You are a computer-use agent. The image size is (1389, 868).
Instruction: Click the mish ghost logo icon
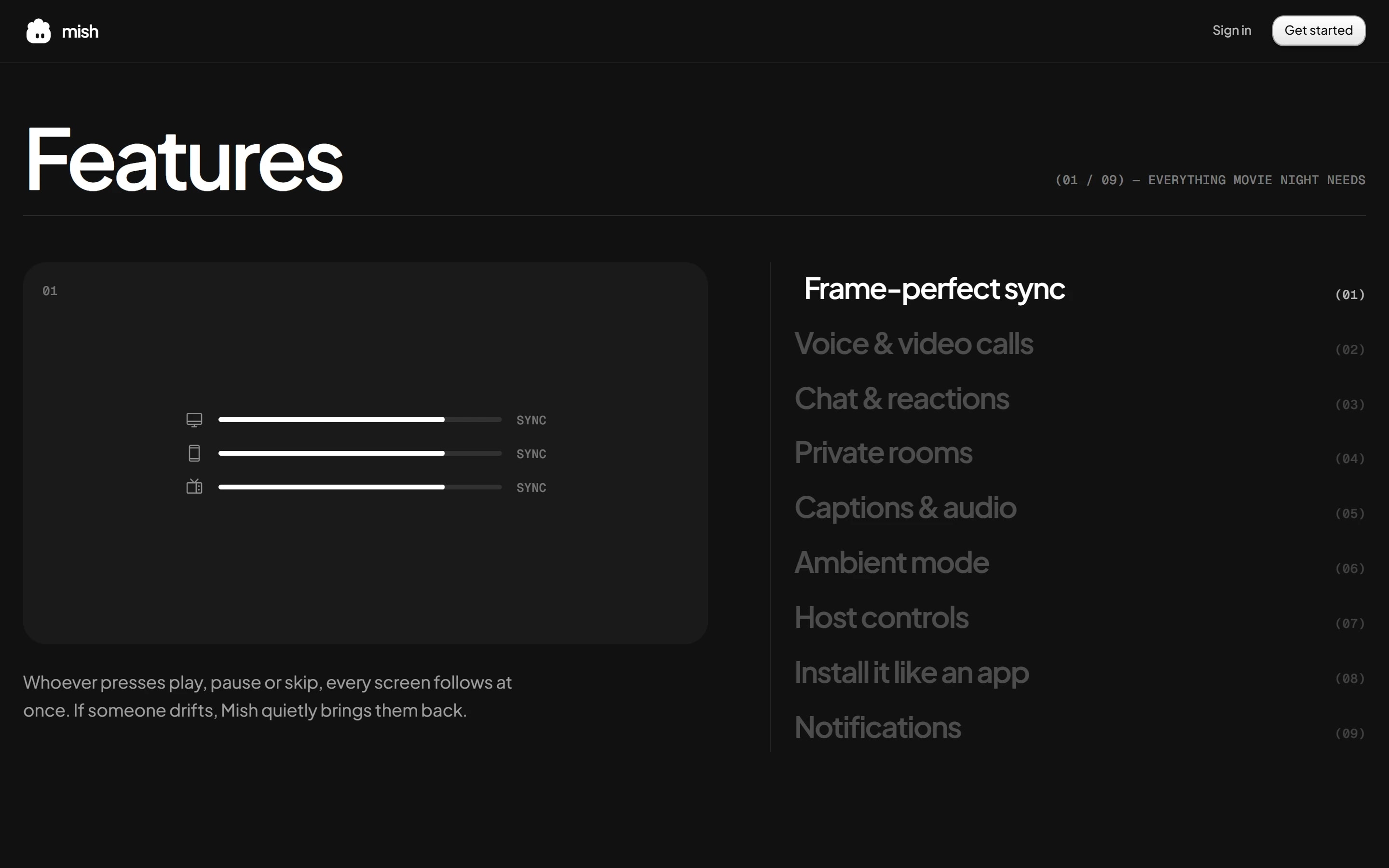(x=39, y=31)
